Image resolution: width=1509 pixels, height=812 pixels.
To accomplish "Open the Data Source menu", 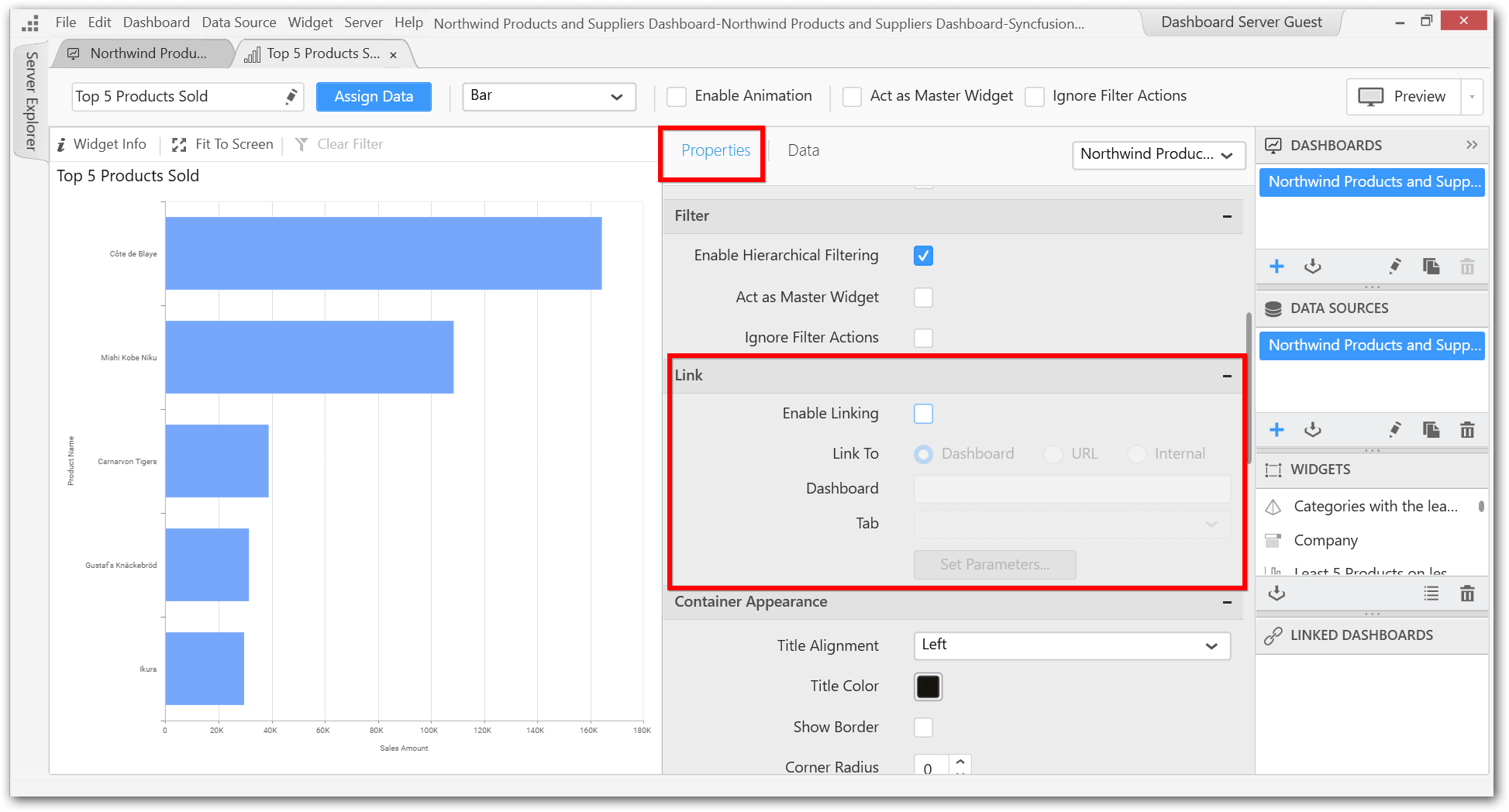I will pyautogui.click(x=239, y=22).
